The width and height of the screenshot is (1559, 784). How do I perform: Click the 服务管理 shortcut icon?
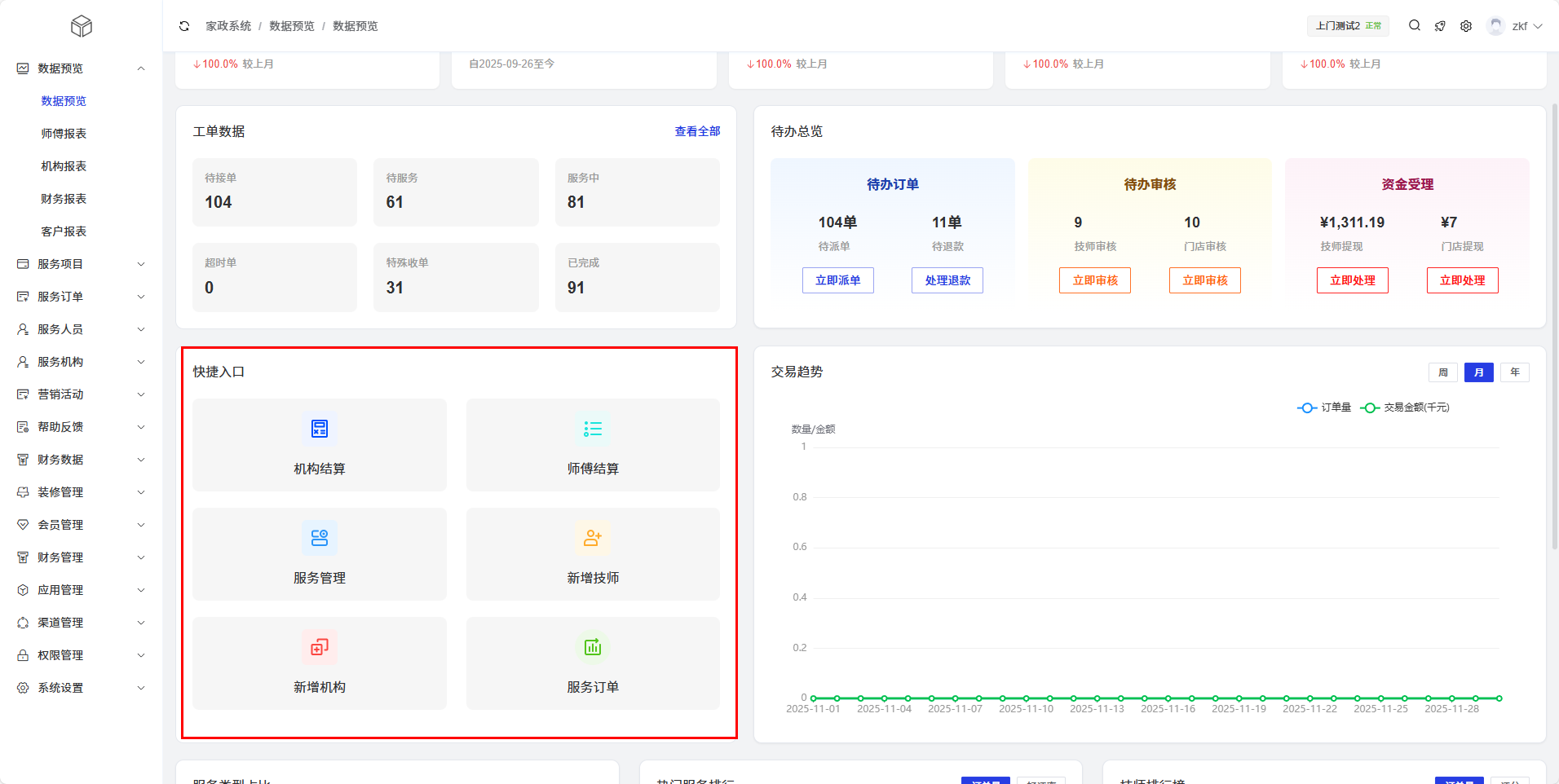320,538
